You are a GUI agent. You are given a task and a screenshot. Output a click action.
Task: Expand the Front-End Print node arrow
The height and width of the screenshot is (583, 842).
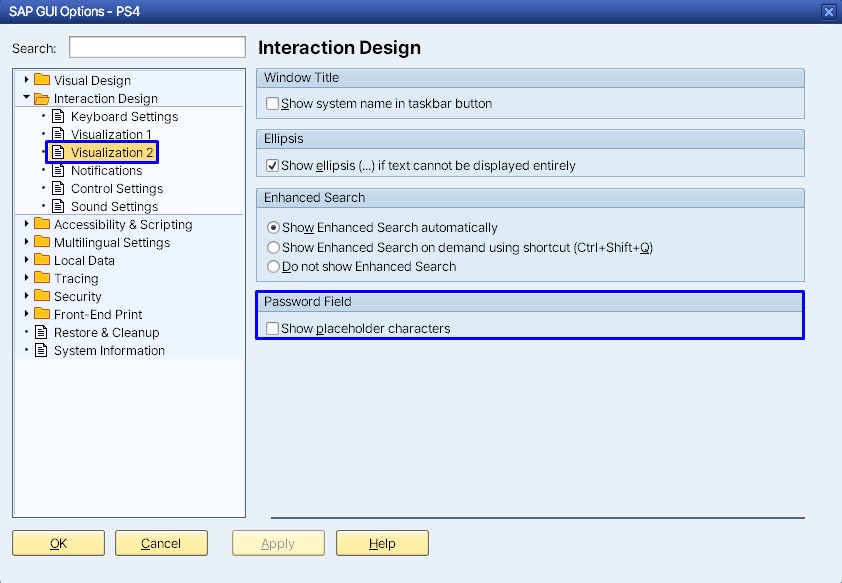[x=26, y=314]
